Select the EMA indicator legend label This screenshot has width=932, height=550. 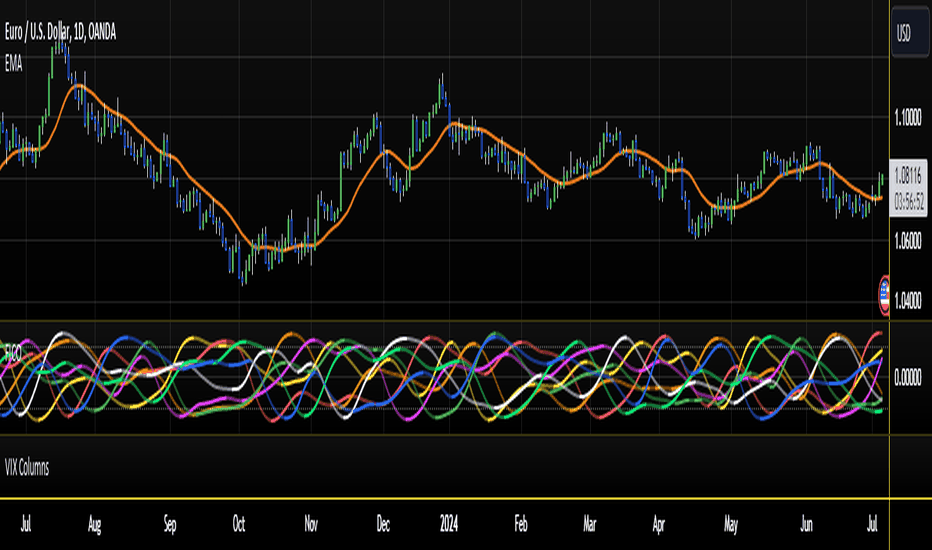pyautogui.click(x=14, y=64)
